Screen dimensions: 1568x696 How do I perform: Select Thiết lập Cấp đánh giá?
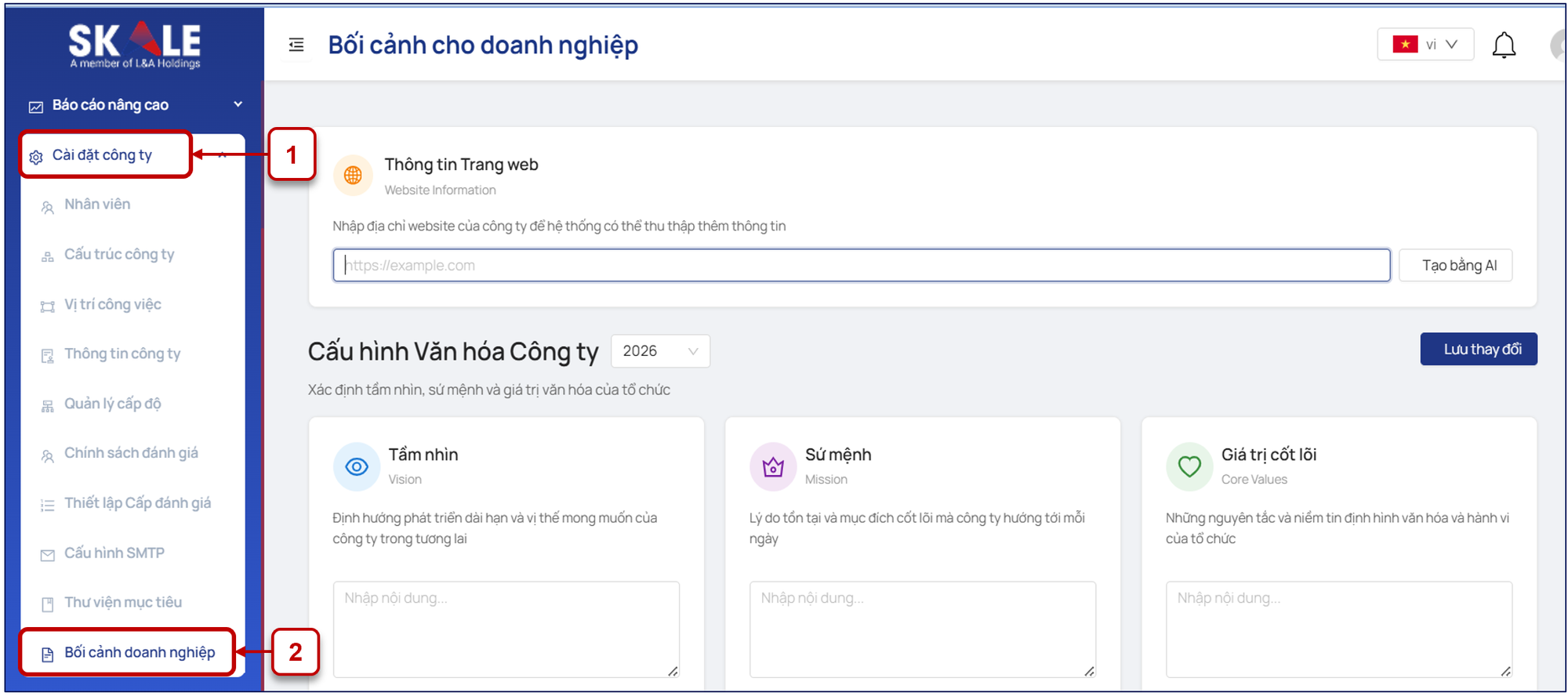coord(137,503)
